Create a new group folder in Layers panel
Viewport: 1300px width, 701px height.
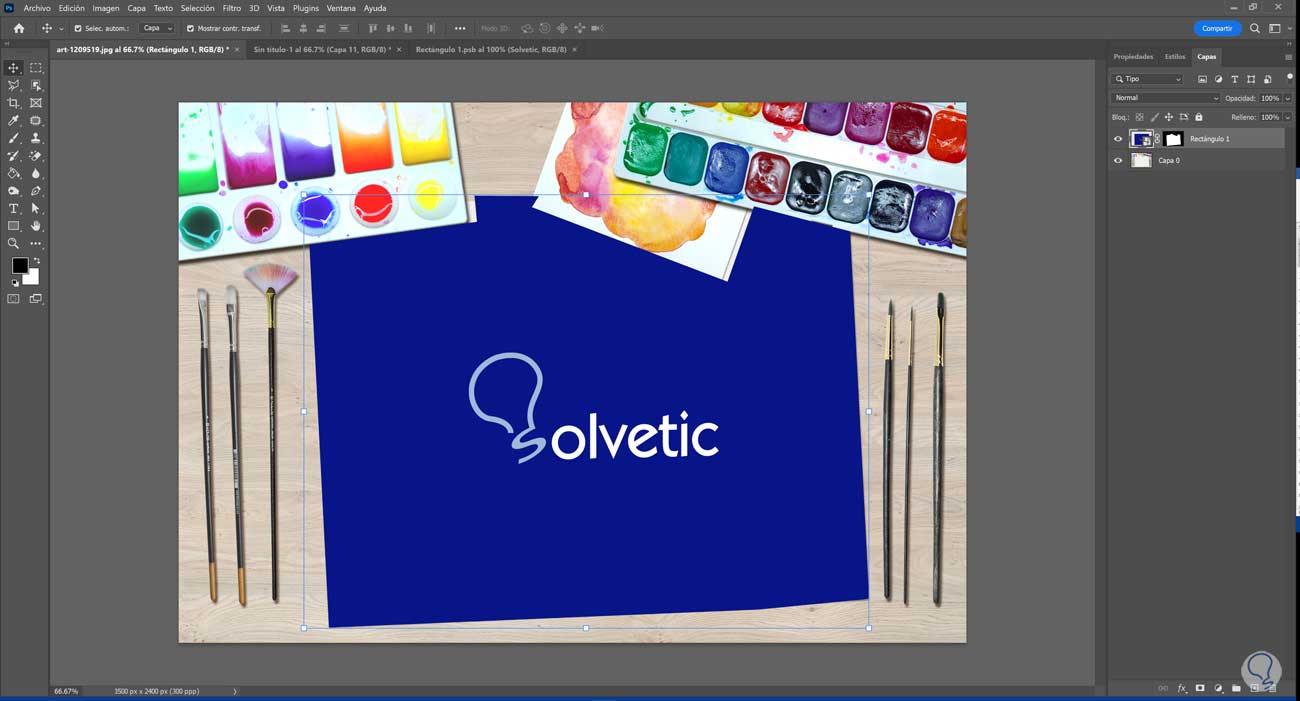1236,688
